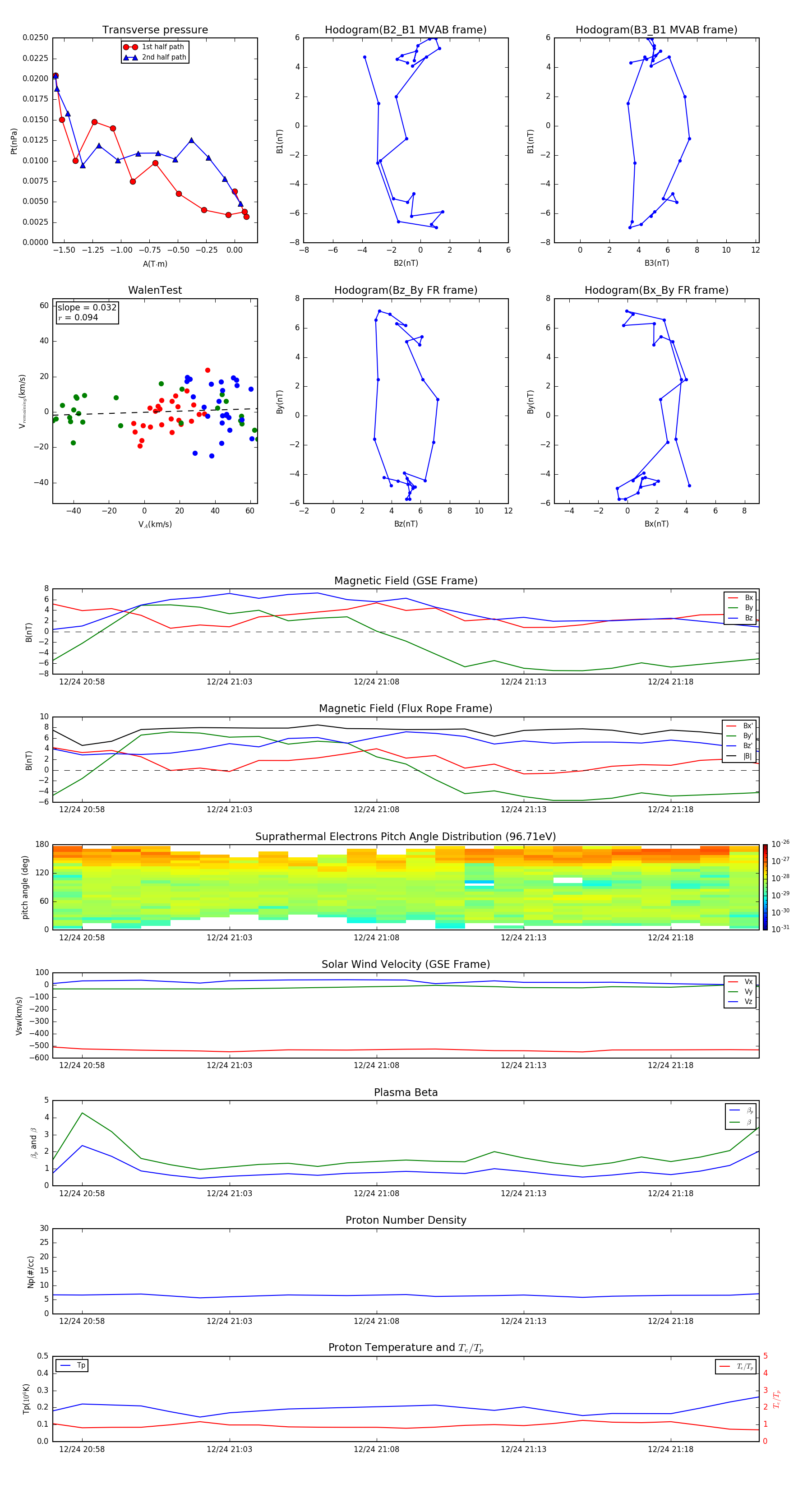Click '12/24 21:18' tick in bottom temperature panel
This screenshot has height=1489, width=812.
click(670, 1449)
